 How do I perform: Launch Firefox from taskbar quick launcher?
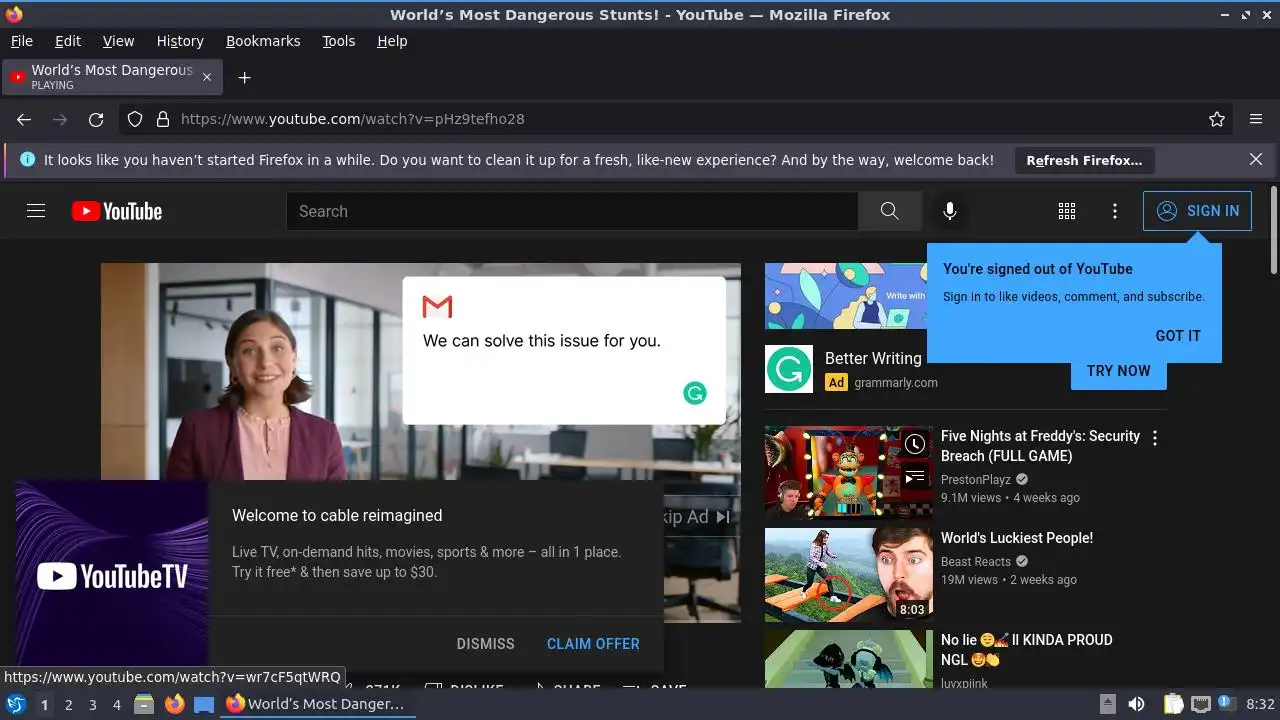tap(174, 704)
